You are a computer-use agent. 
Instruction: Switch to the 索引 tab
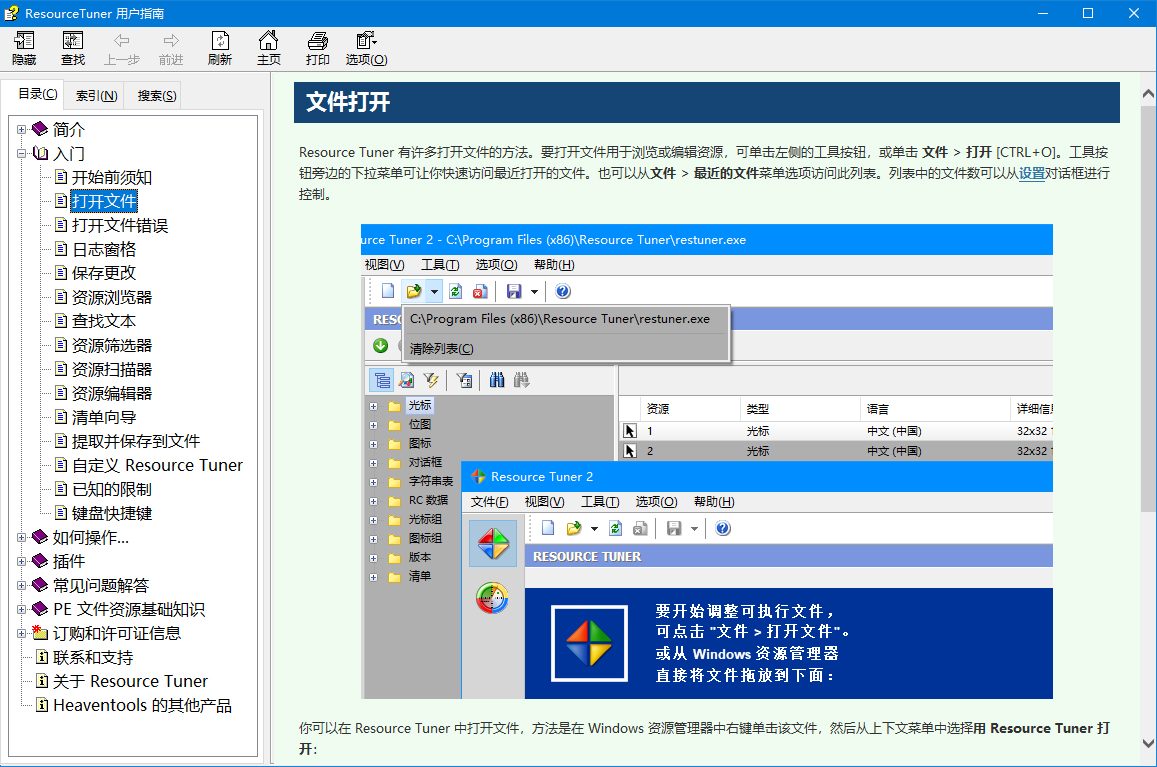click(x=96, y=96)
